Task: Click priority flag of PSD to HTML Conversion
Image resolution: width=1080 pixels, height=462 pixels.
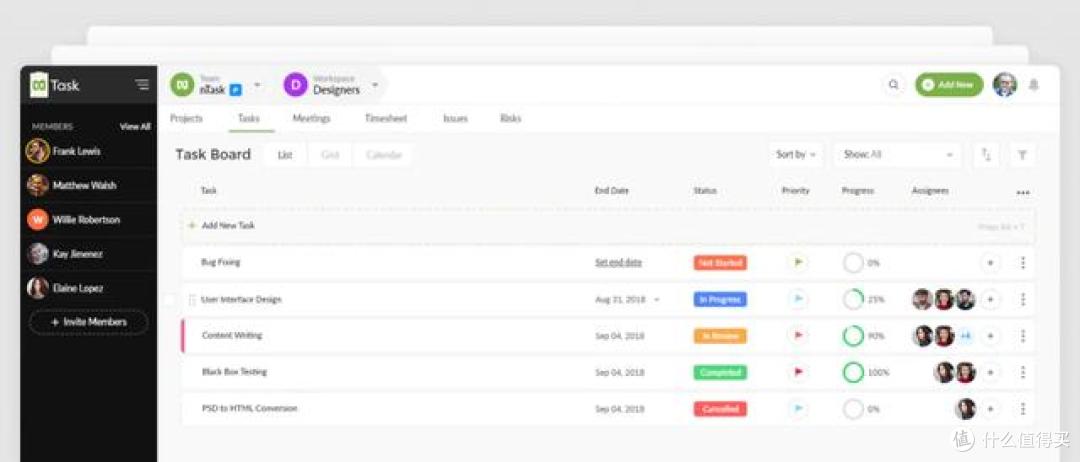Action: pos(798,409)
